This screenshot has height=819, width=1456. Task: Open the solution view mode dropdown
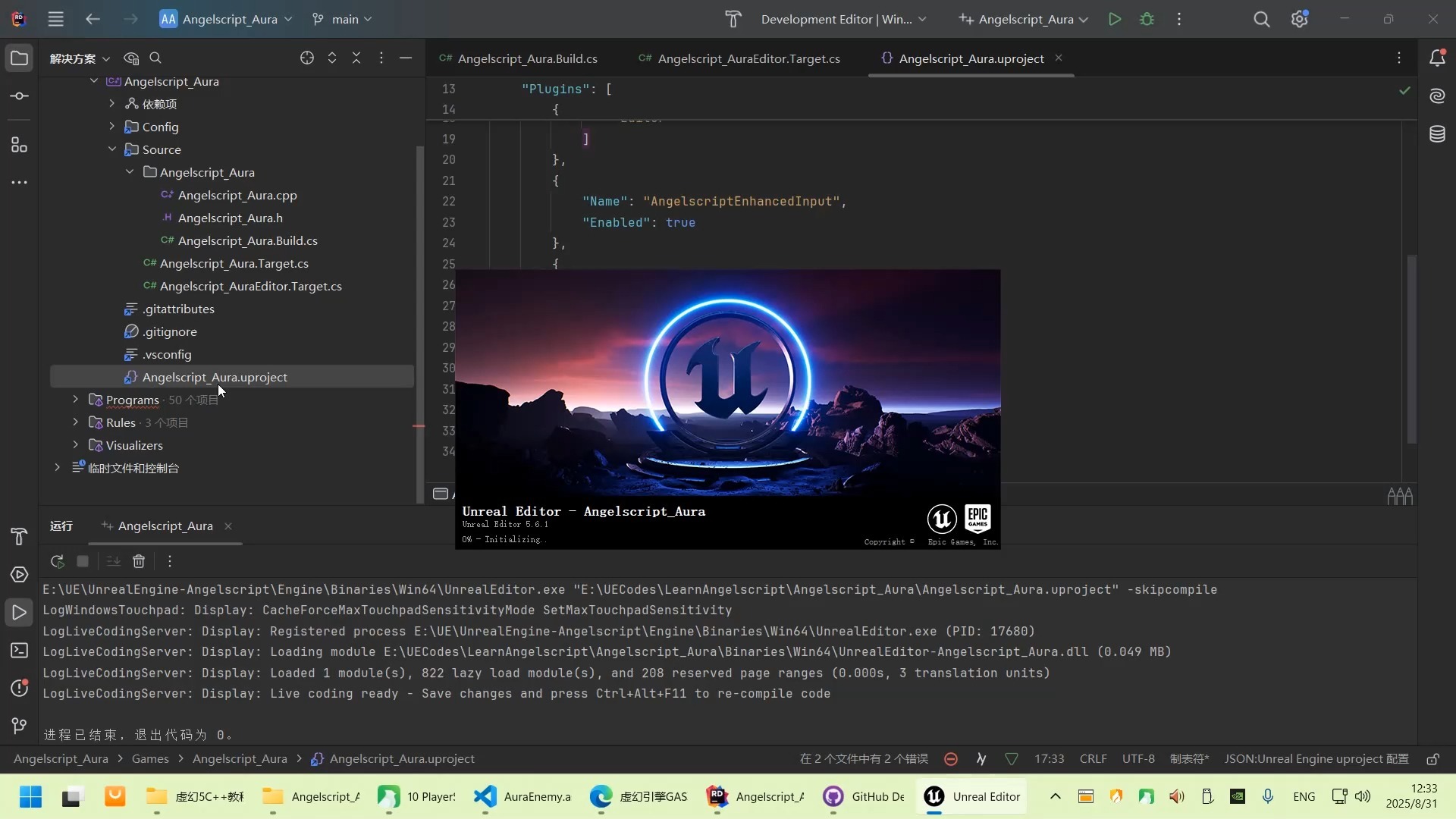(x=80, y=58)
